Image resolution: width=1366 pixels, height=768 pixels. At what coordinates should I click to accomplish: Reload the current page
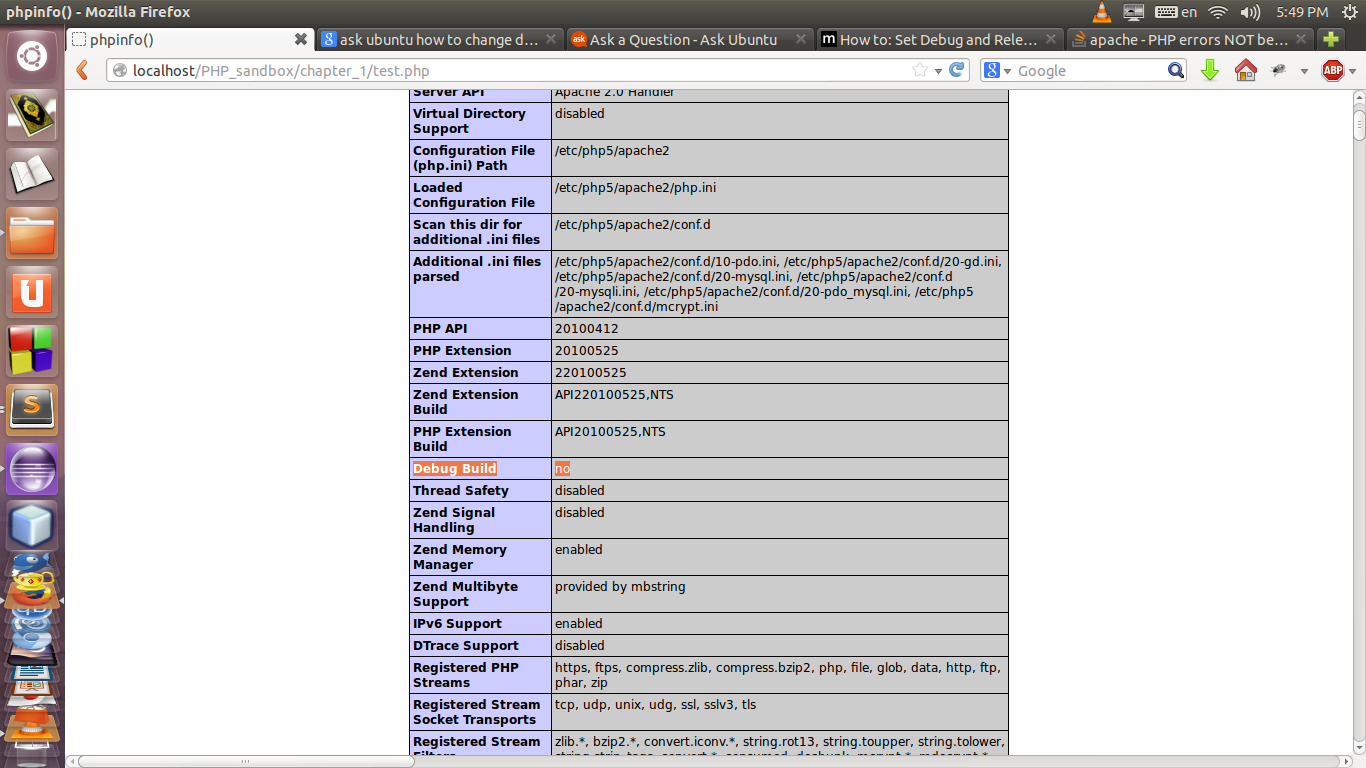957,70
